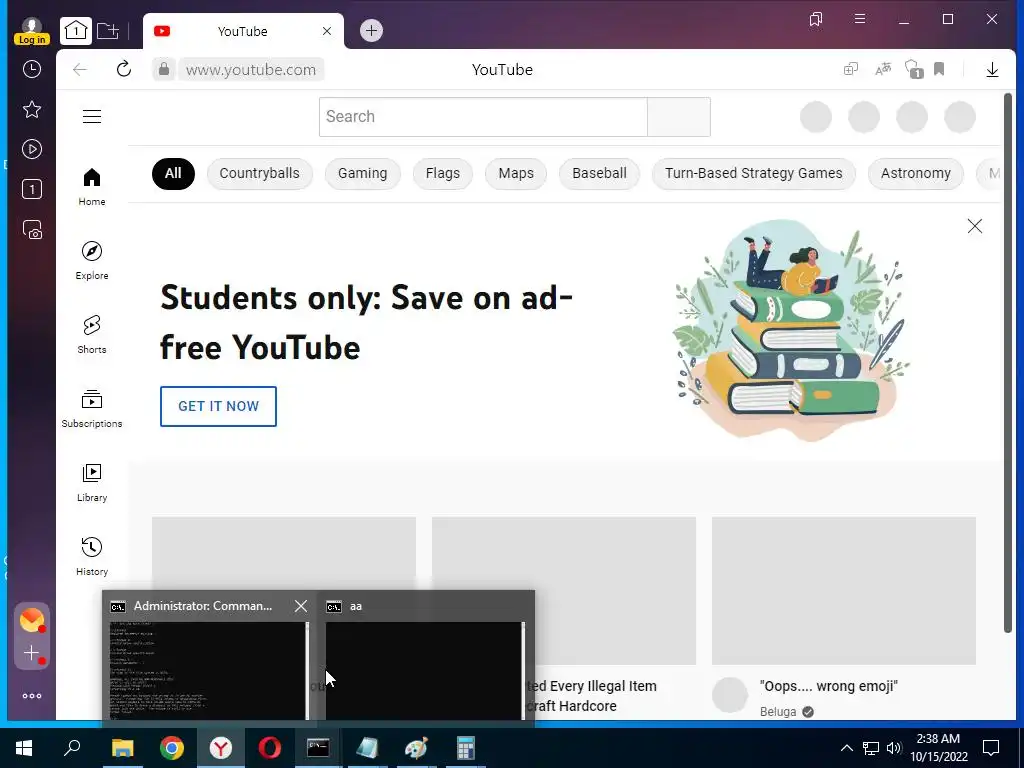Open File Explorer from taskbar
The image size is (1024, 768).
(x=122, y=748)
